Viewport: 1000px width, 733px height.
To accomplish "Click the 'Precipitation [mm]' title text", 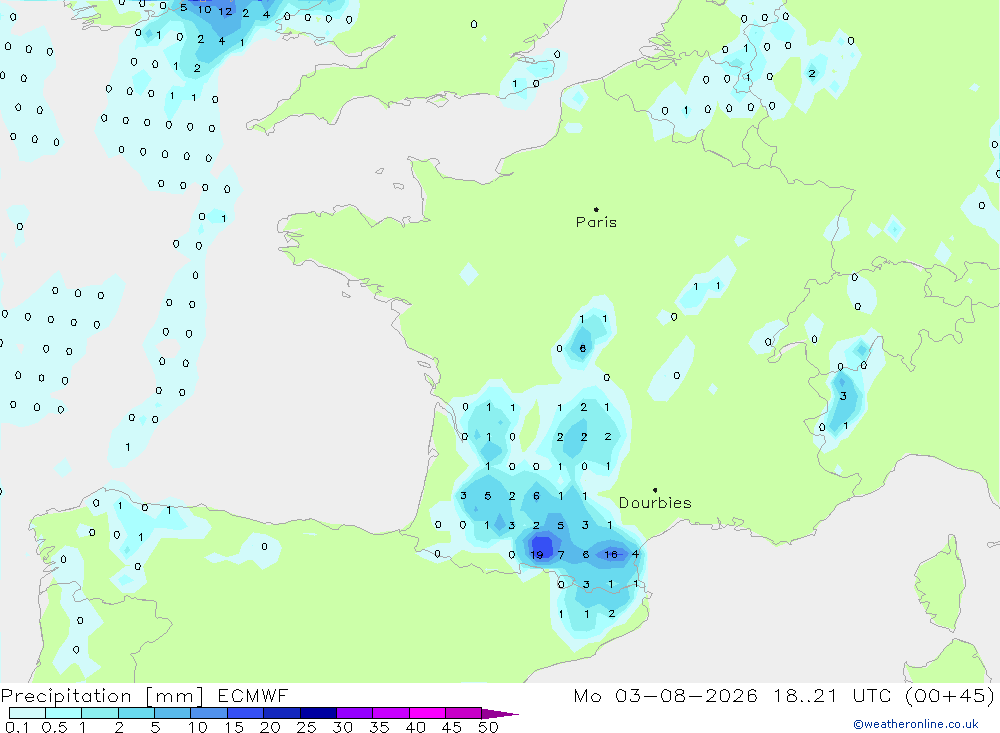I will (x=102, y=696).
